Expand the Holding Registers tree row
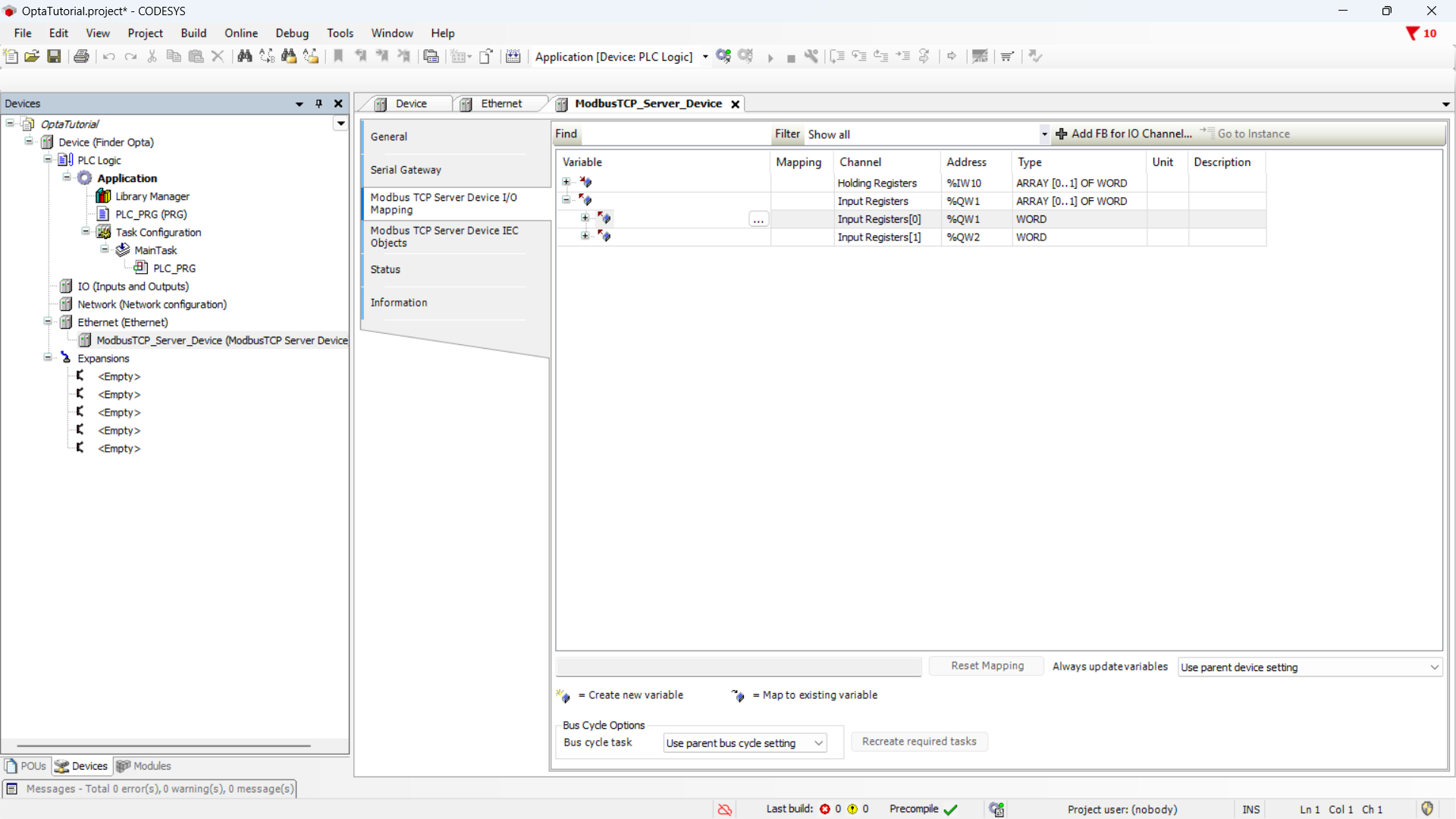The height and width of the screenshot is (819, 1456). (566, 182)
